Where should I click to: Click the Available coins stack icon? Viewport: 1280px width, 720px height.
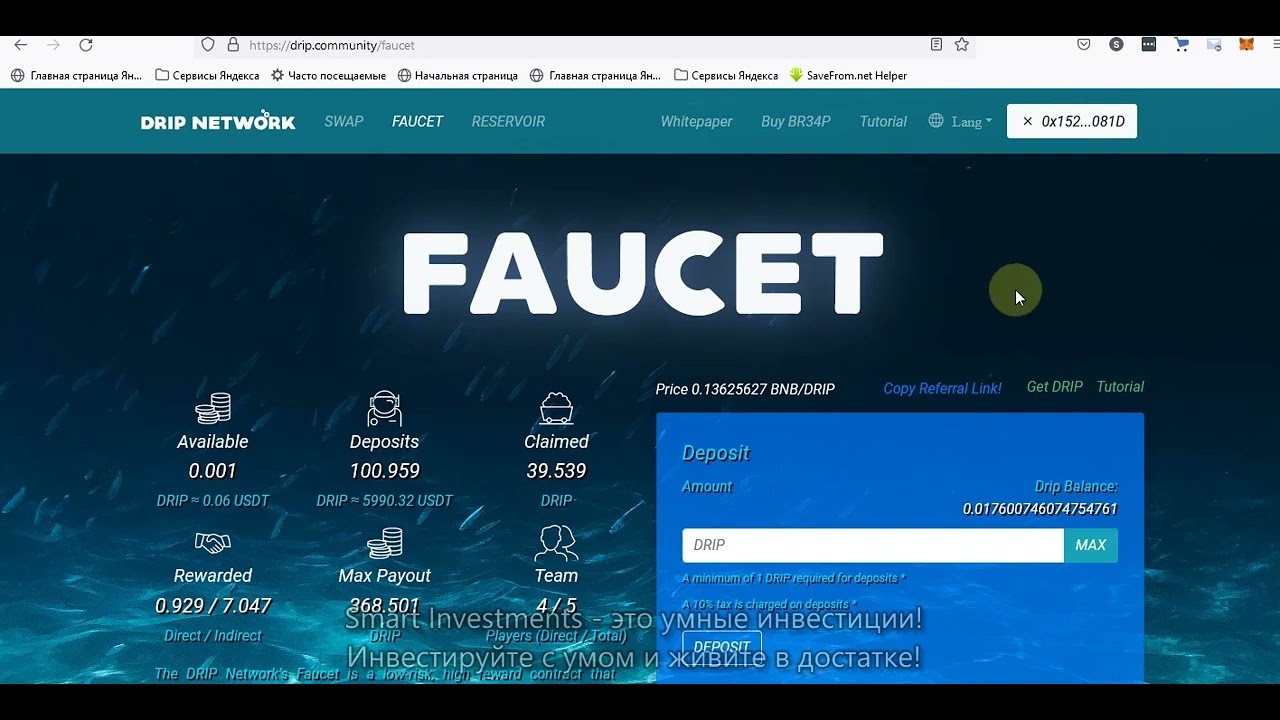(213, 408)
